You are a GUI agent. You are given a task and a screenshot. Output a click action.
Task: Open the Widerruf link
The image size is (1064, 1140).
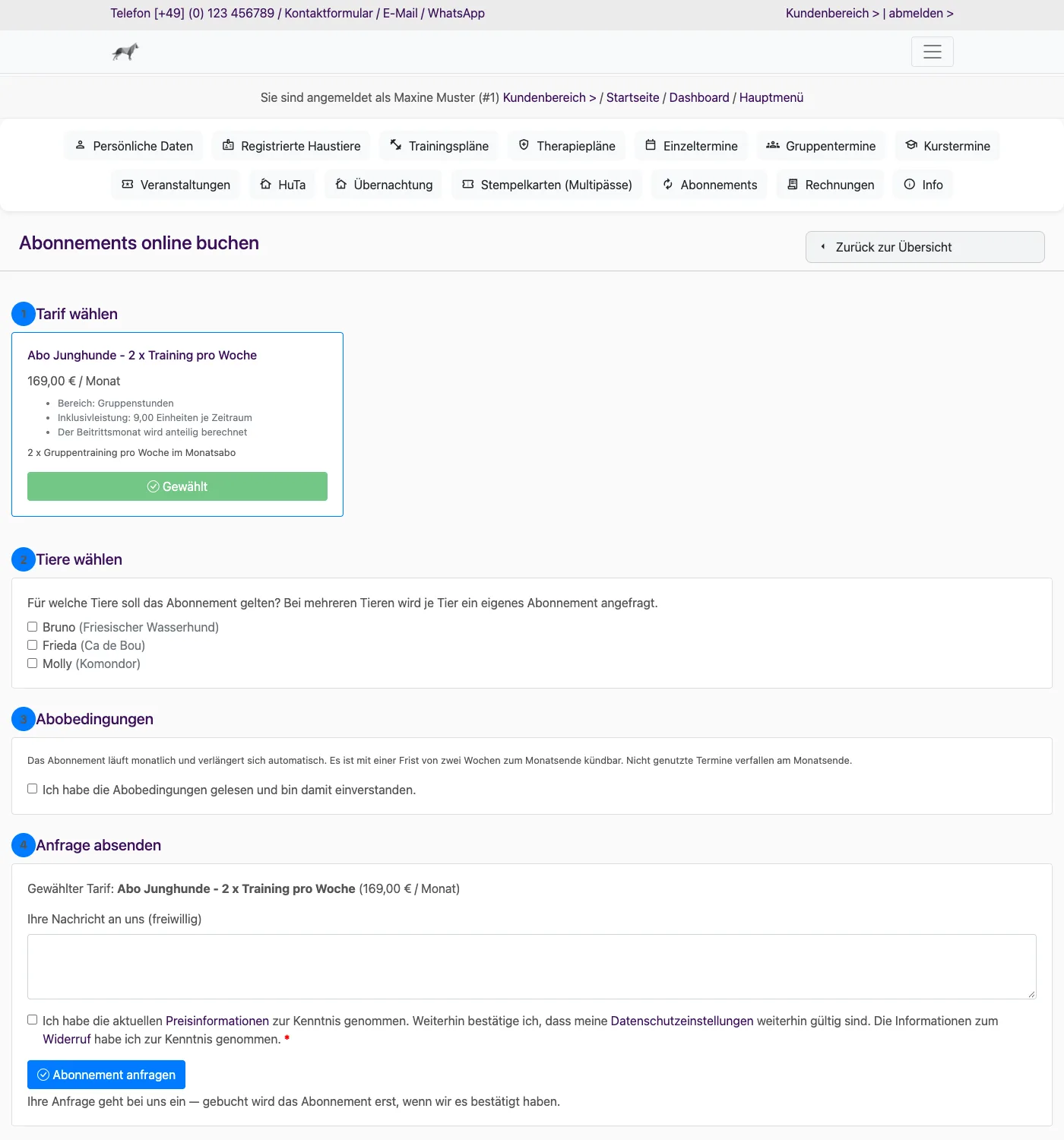(67, 1039)
